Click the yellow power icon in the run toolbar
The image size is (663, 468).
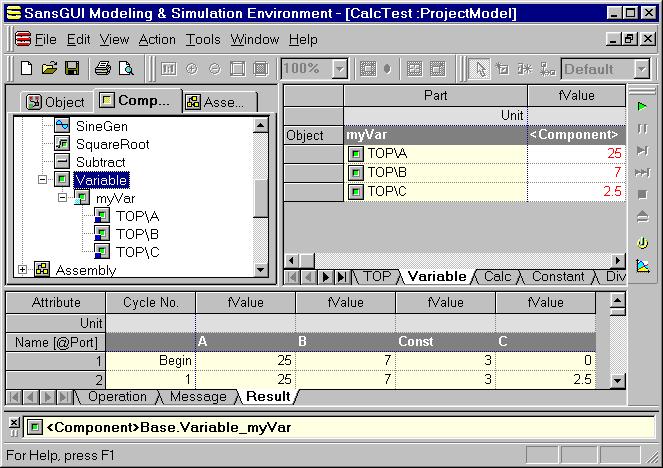pyautogui.click(x=642, y=243)
